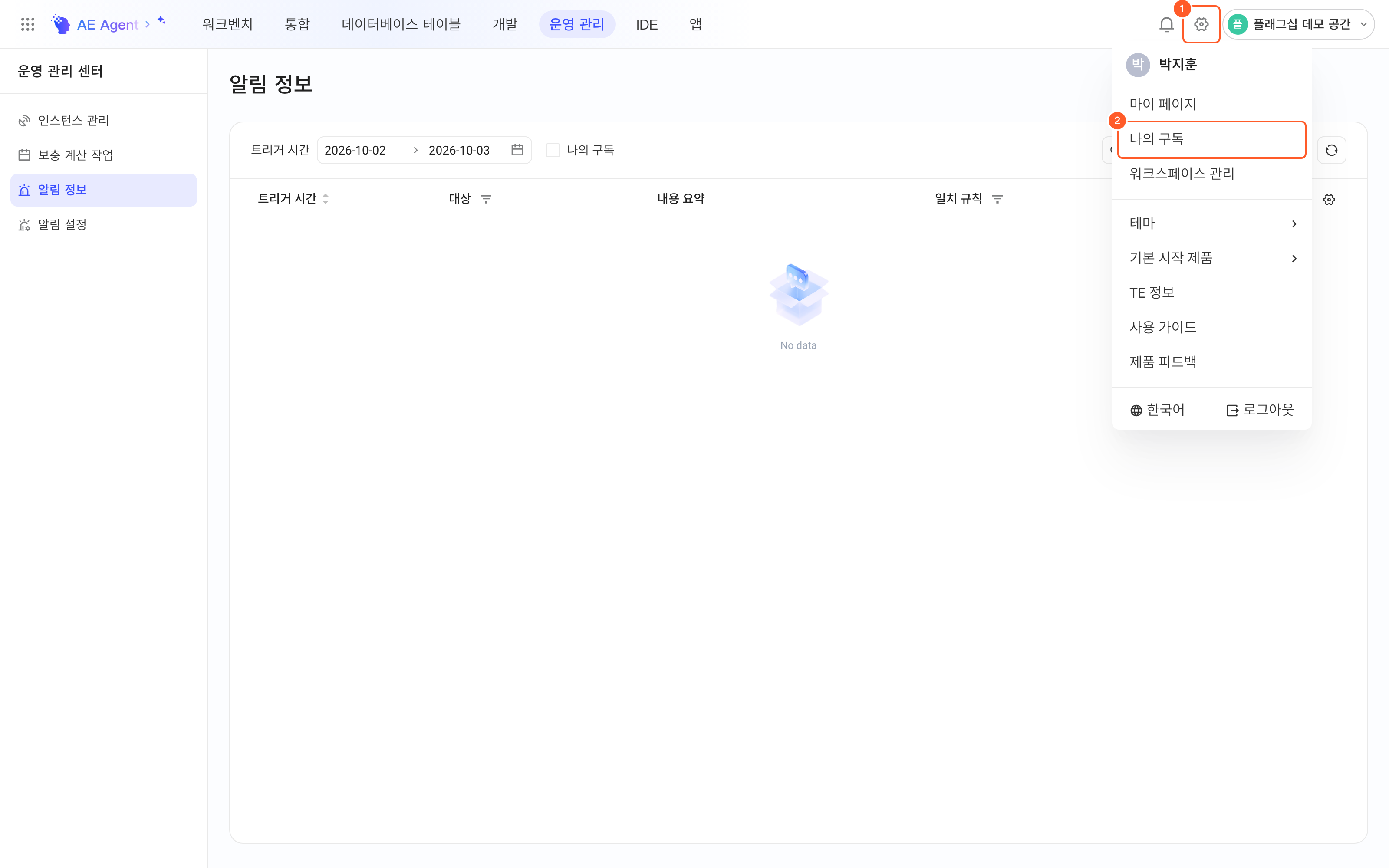Switch to the 워크벤치 tab

pyautogui.click(x=227, y=24)
